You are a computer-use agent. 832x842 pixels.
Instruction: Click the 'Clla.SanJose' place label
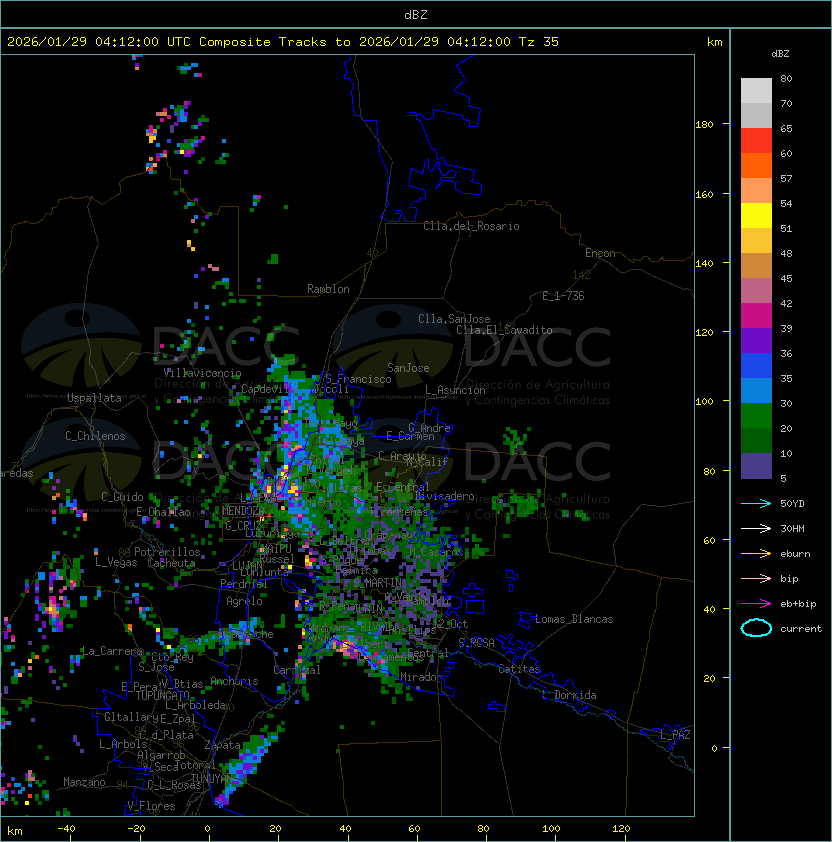click(454, 319)
